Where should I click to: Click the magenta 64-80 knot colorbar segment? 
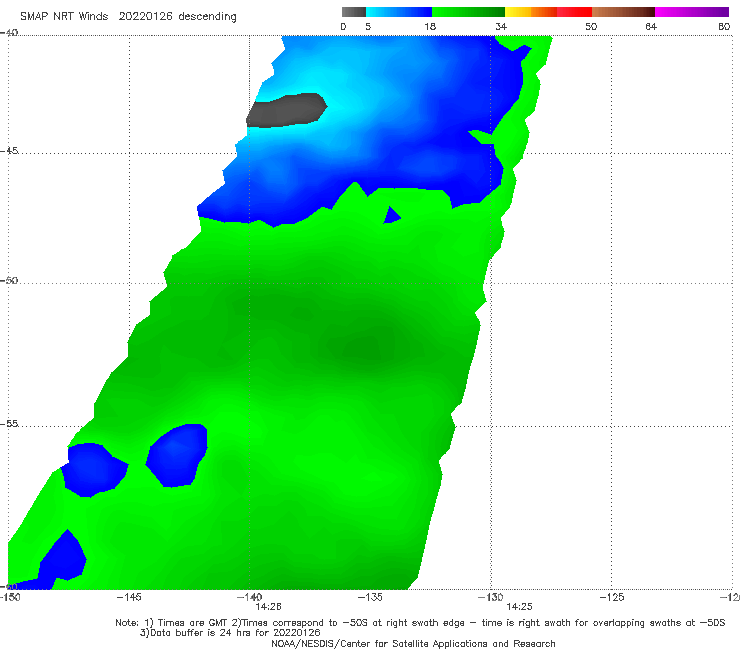(x=692, y=12)
